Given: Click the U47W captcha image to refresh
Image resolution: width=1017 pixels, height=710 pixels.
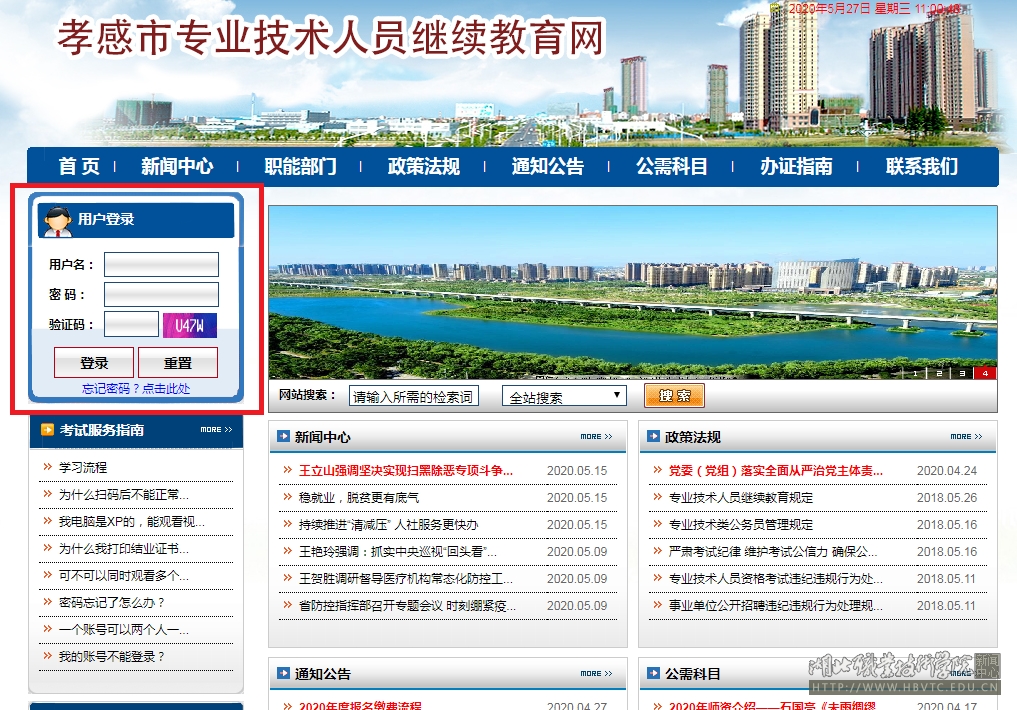Looking at the screenshot, I should tap(190, 325).
